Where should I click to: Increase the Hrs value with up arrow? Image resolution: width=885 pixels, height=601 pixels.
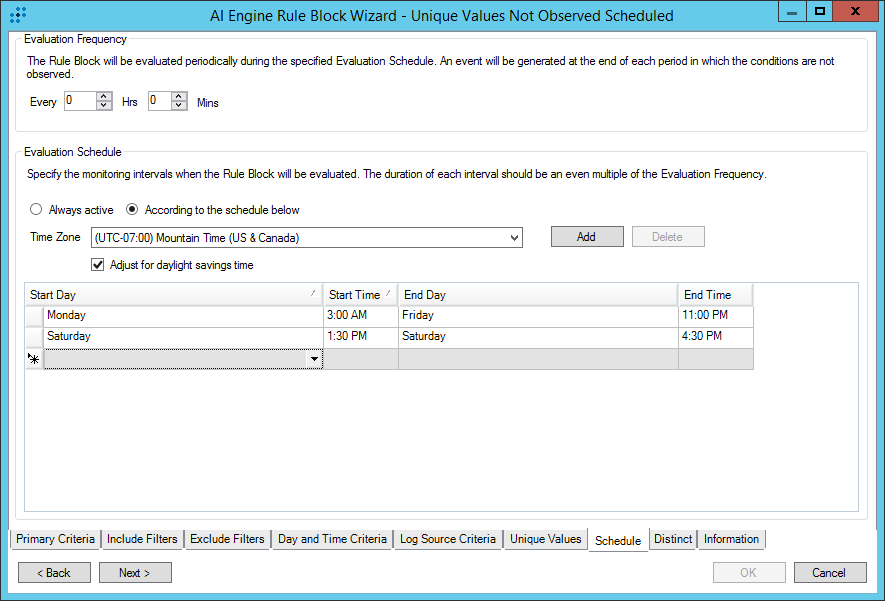pyautogui.click(x=104, y=97)
